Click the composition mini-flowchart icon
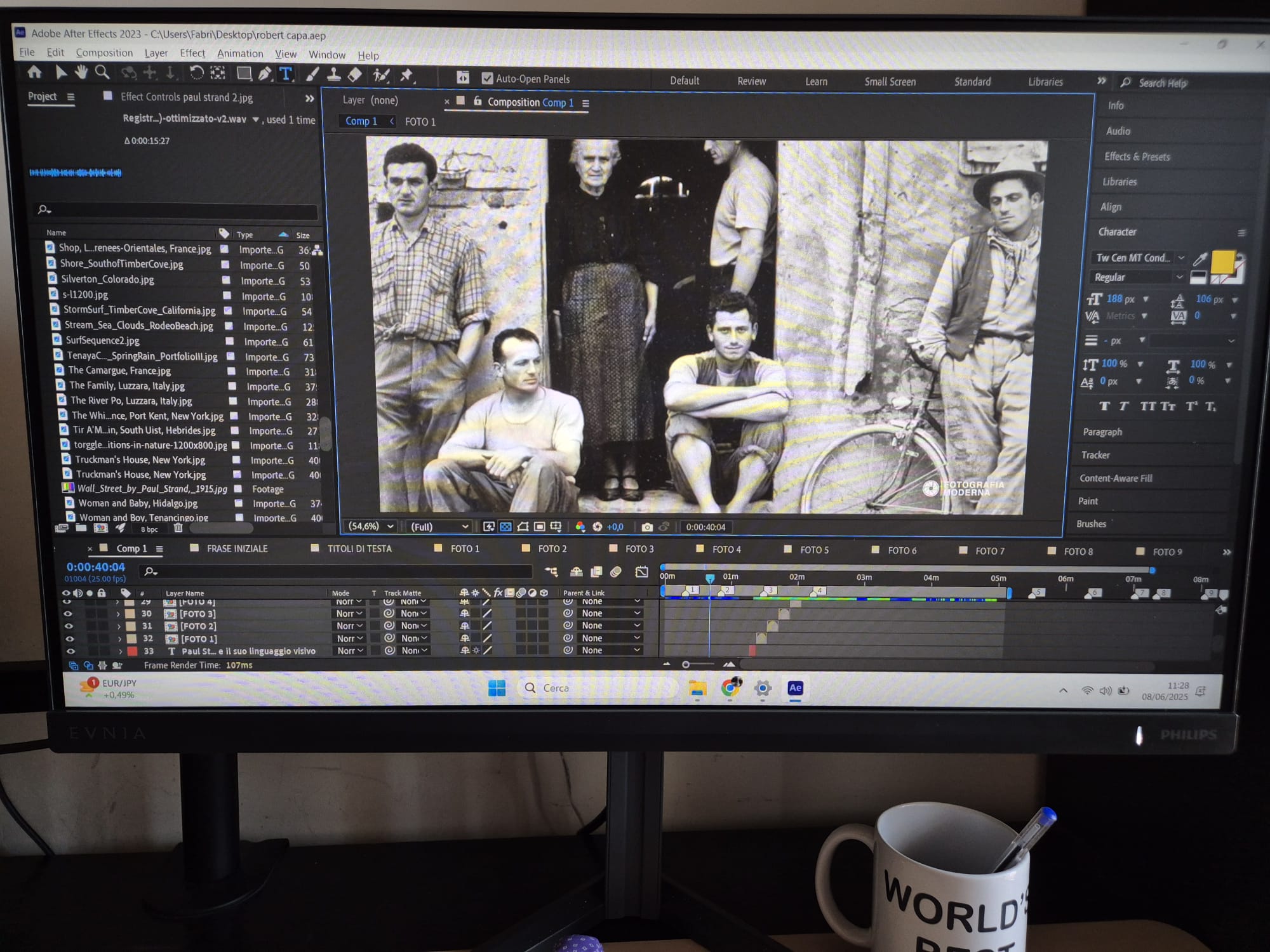Viewport: 1270px width, 952px height. [x=551, y=572]
